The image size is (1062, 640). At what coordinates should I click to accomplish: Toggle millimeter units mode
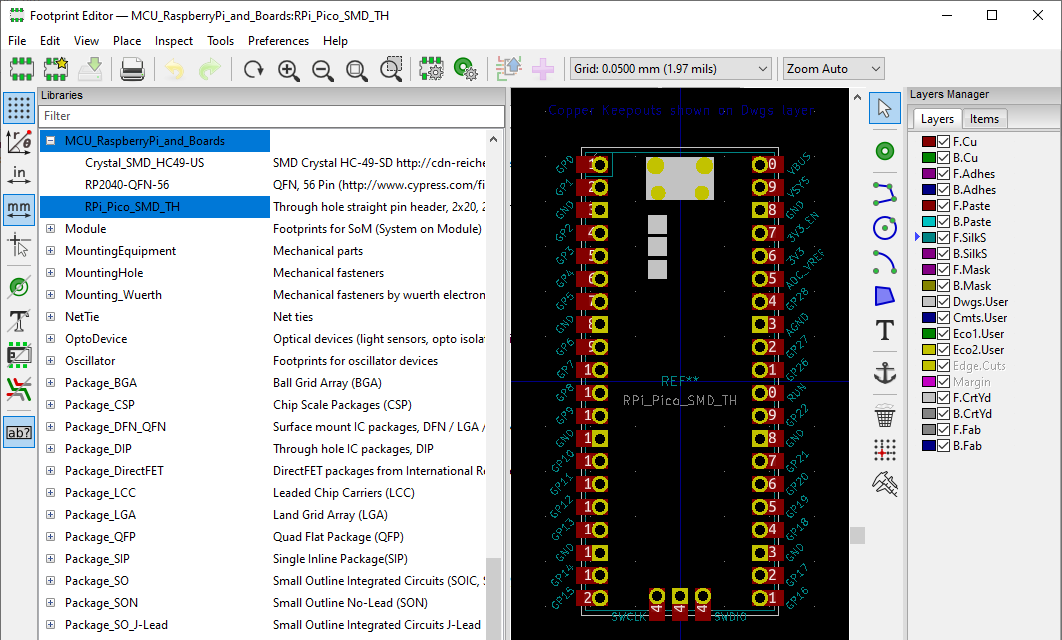click(x=18, y=210)
